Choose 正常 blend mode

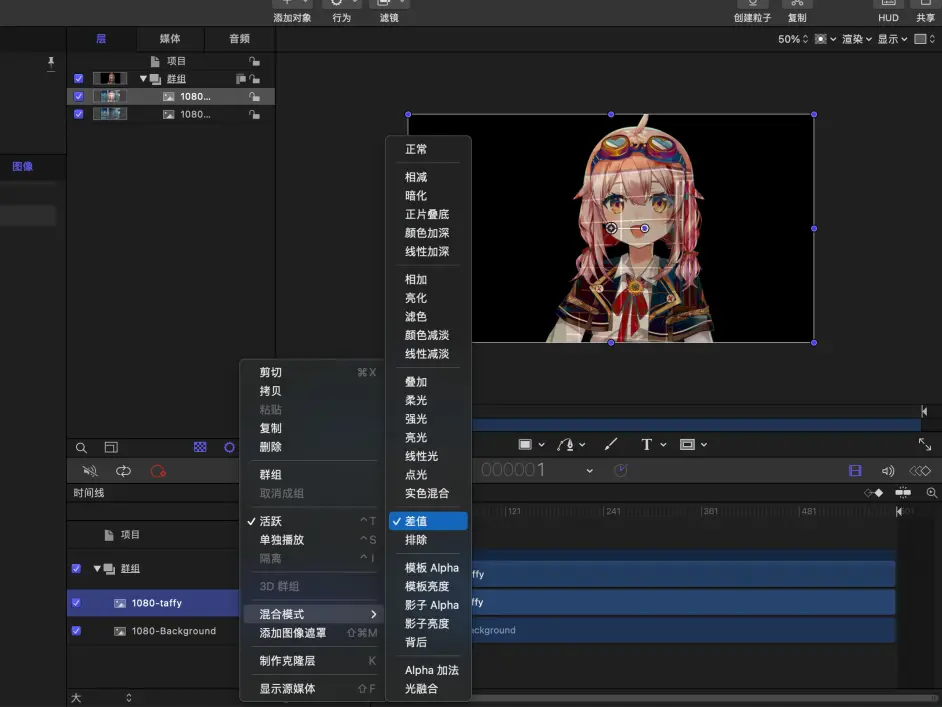coord(428,150)
